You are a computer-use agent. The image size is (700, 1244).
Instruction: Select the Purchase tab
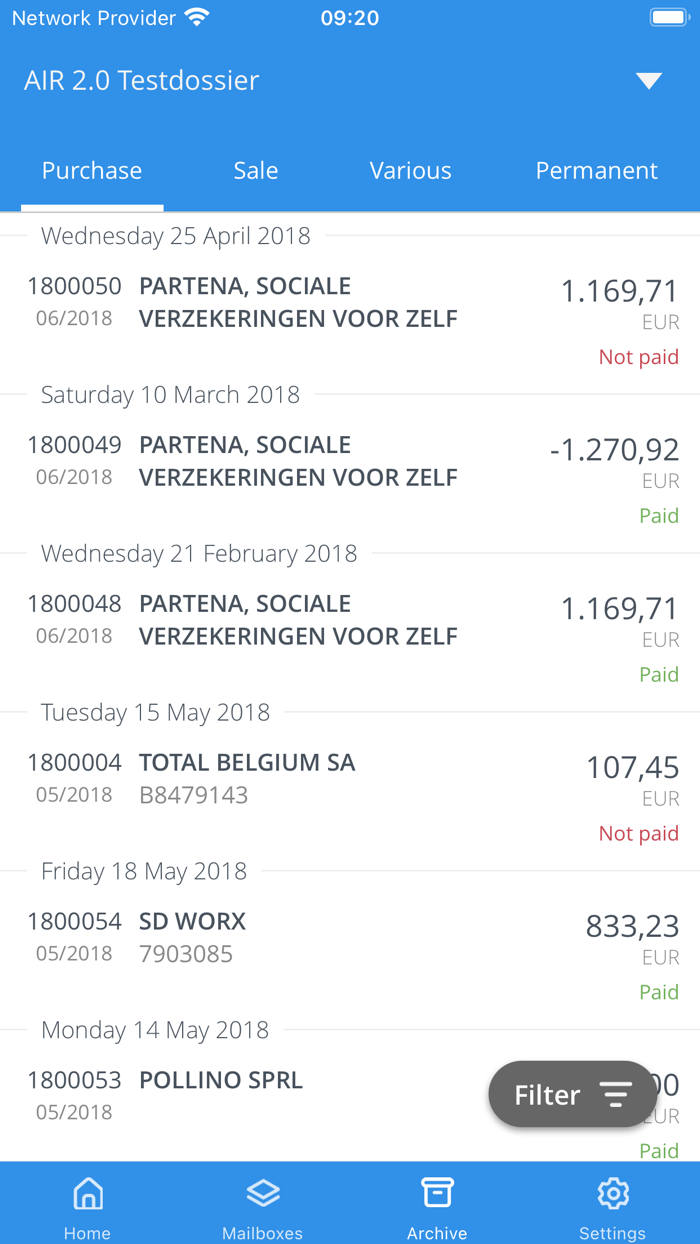point(92,171)
